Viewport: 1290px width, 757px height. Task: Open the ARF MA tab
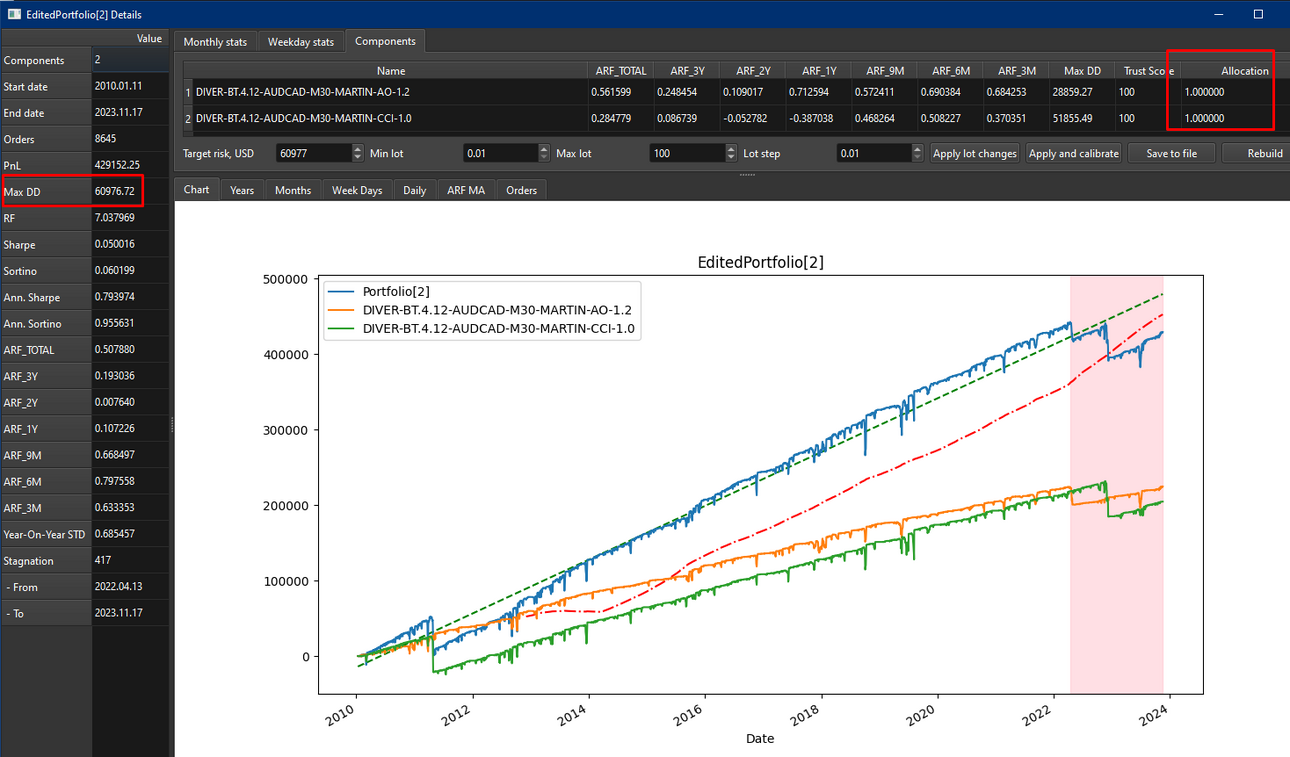point(465,190)
